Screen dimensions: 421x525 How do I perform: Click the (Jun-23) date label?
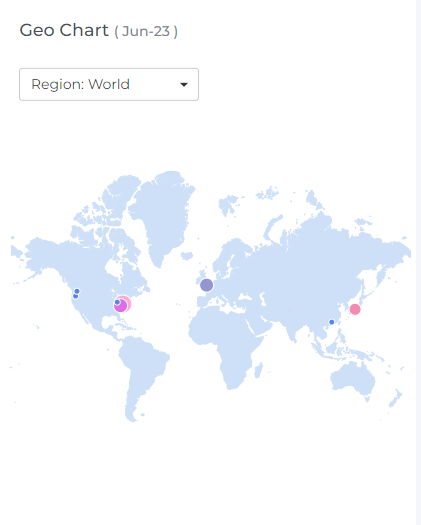click(146, 31)
